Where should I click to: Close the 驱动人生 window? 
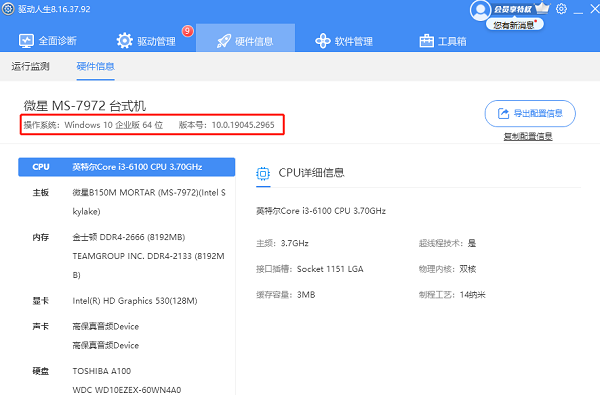pyautogui.click(x=595, y=9)
